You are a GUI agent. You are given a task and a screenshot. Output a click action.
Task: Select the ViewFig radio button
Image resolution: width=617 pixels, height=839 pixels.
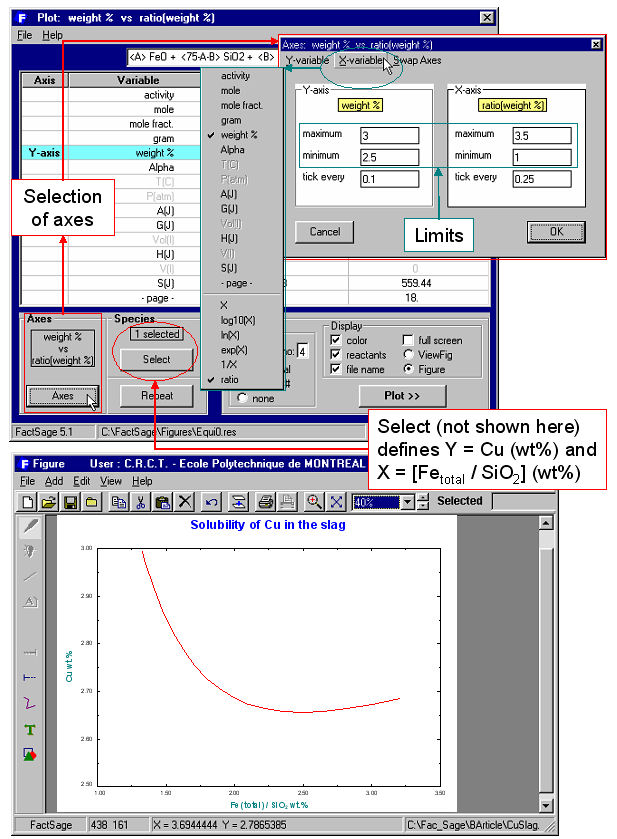click(408, 355)
